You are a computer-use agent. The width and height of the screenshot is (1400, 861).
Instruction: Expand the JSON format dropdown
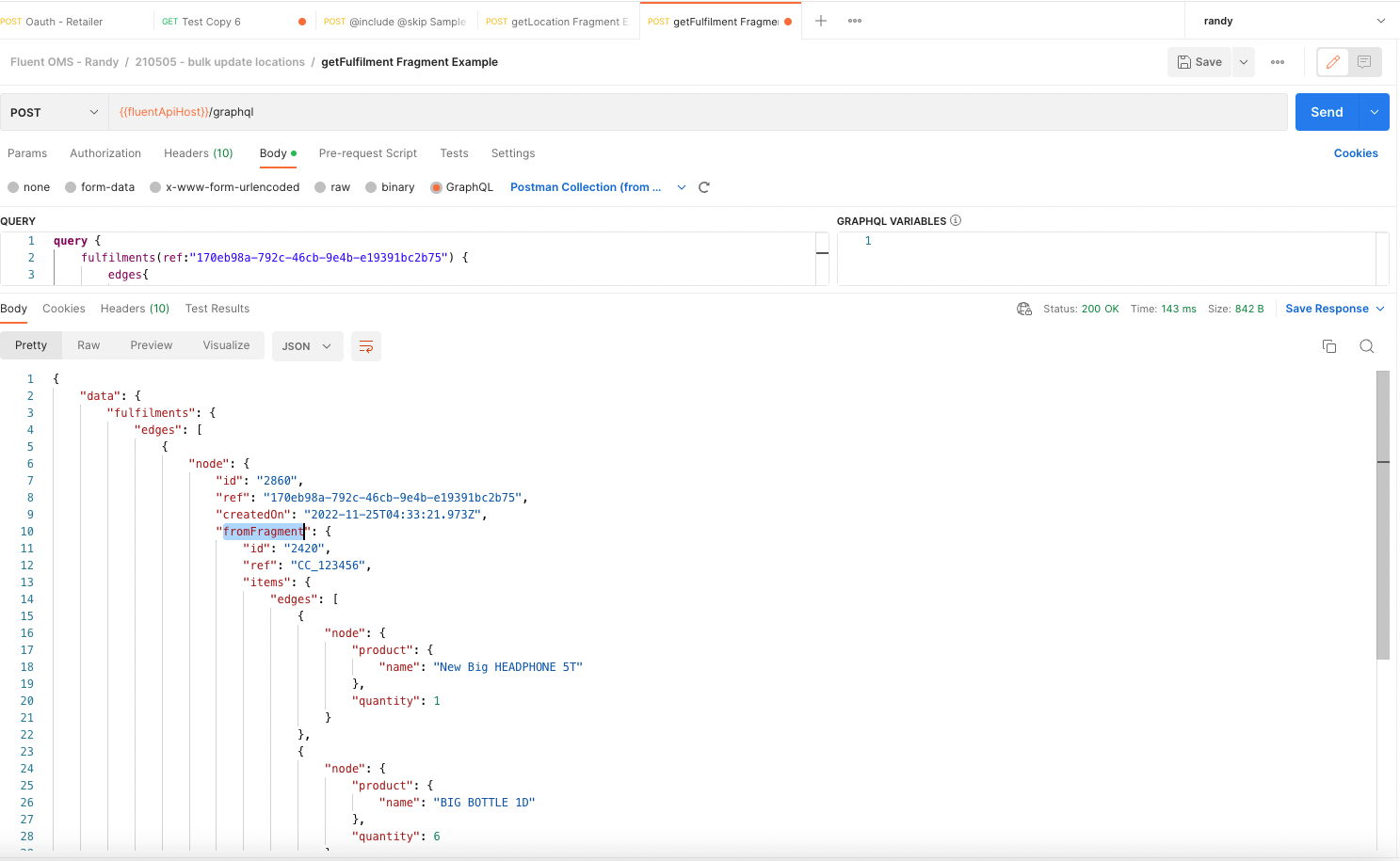306,346
